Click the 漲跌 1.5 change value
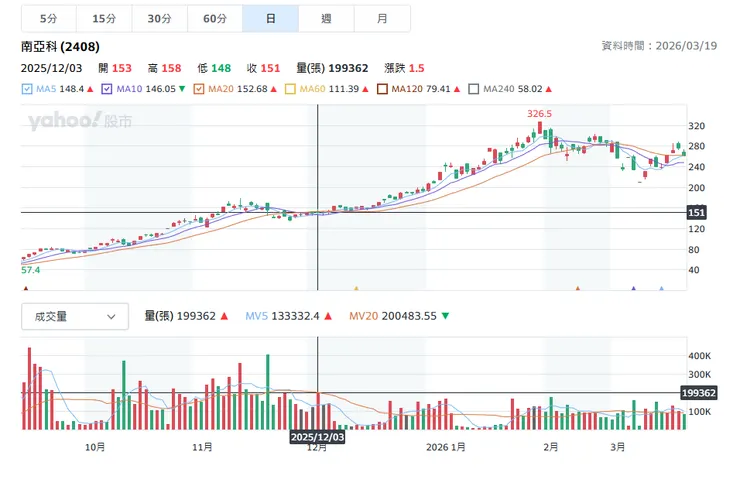740x479 pixels. point(404,68)
